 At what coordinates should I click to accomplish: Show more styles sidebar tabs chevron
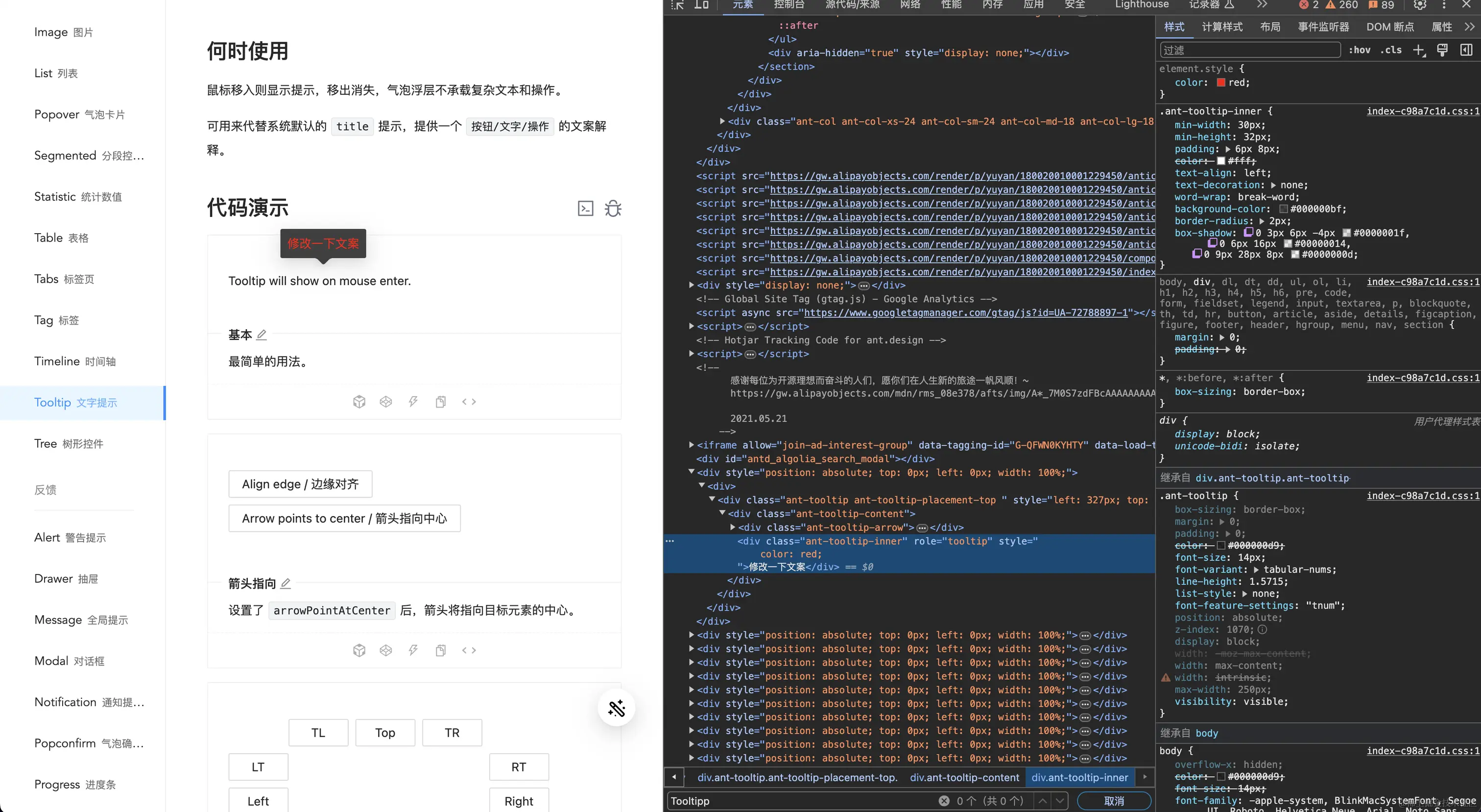(x=1469, y=27)
